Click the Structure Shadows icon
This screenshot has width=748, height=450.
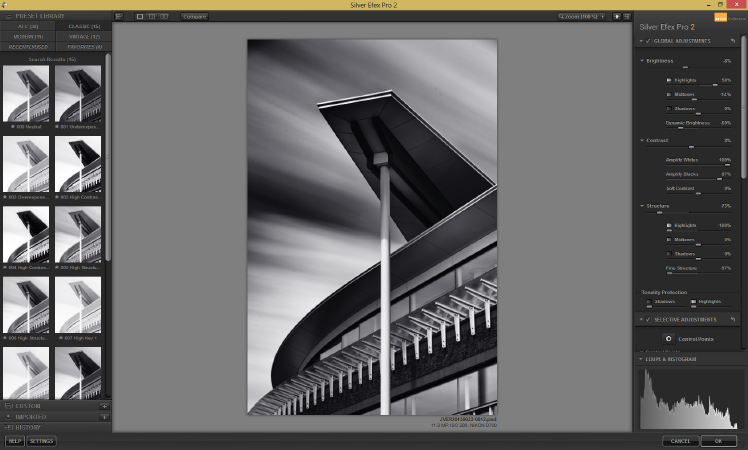click(x=669, y=254)
